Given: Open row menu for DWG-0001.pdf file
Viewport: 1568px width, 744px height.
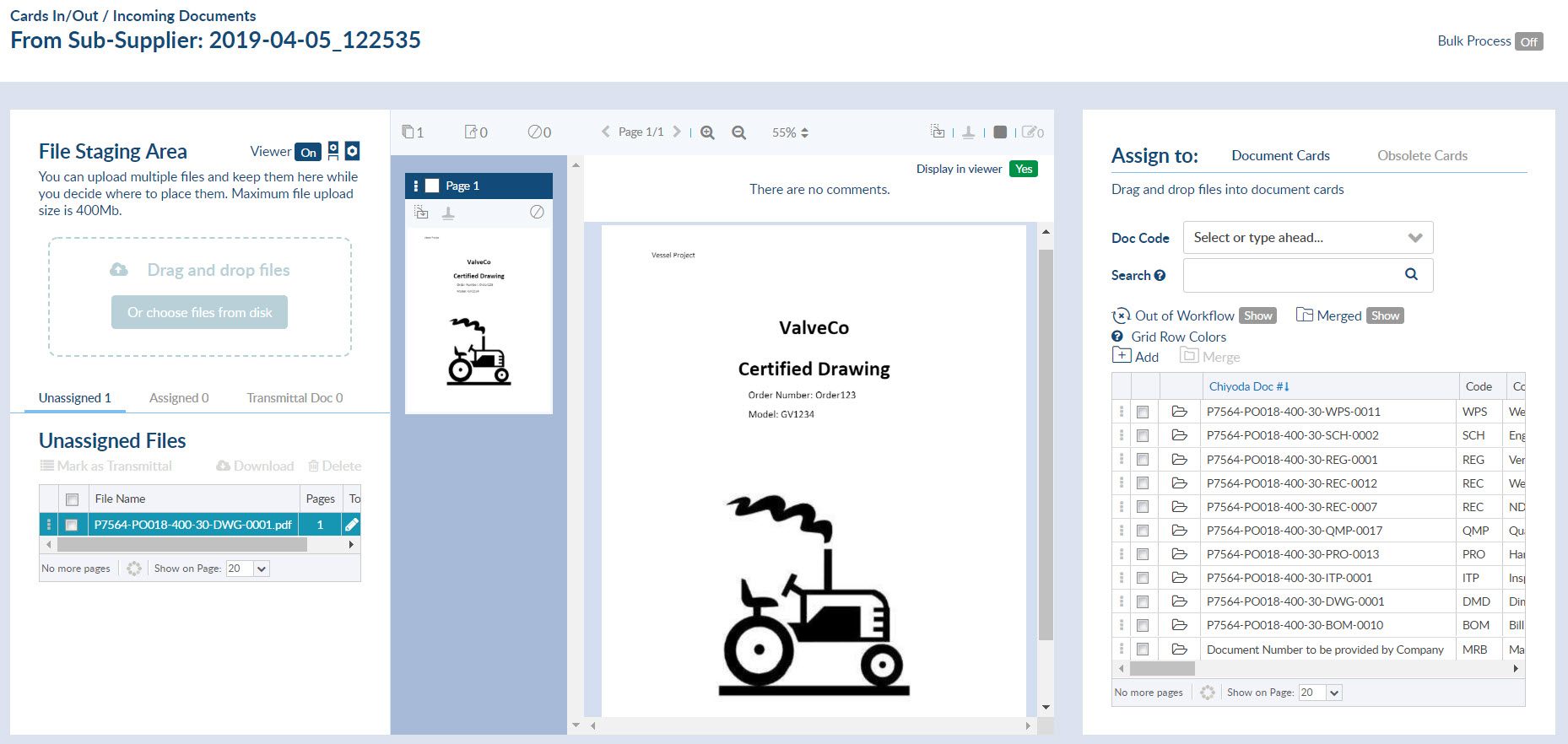Looking at the screenshot, I should tap(49, 525).
